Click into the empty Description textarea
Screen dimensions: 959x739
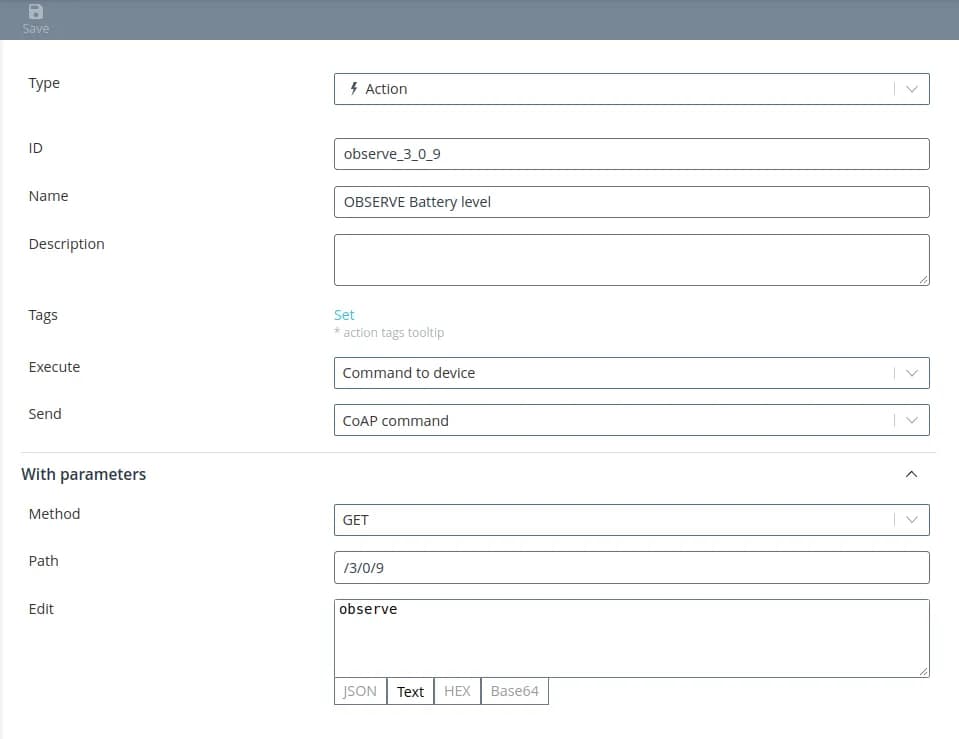(630, 260)
